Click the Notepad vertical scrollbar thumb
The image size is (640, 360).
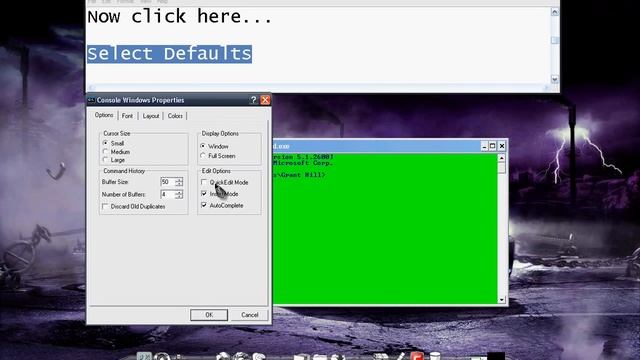pos(555,40)
